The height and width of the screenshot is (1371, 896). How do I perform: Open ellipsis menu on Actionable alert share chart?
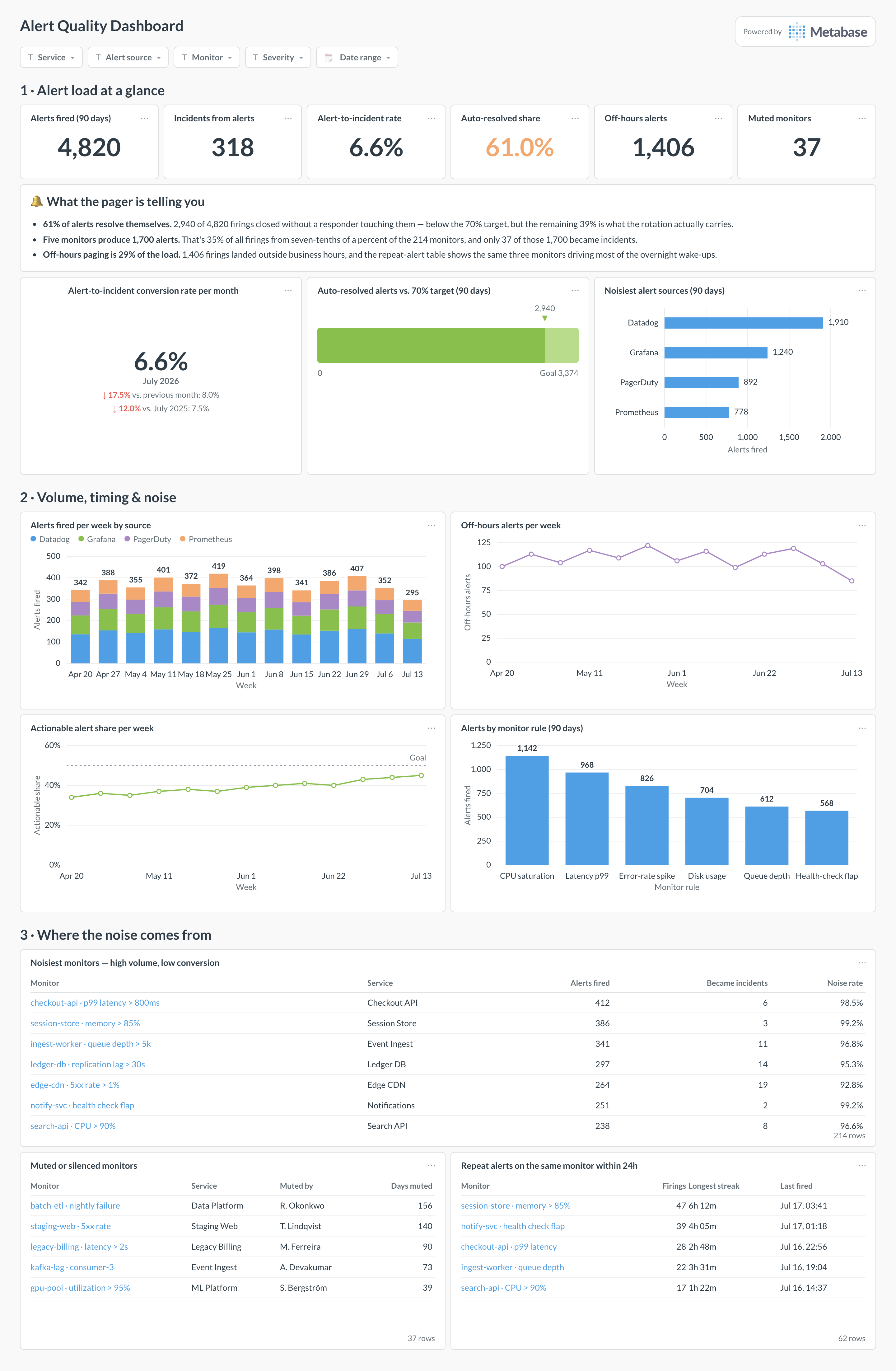(431, 728)
